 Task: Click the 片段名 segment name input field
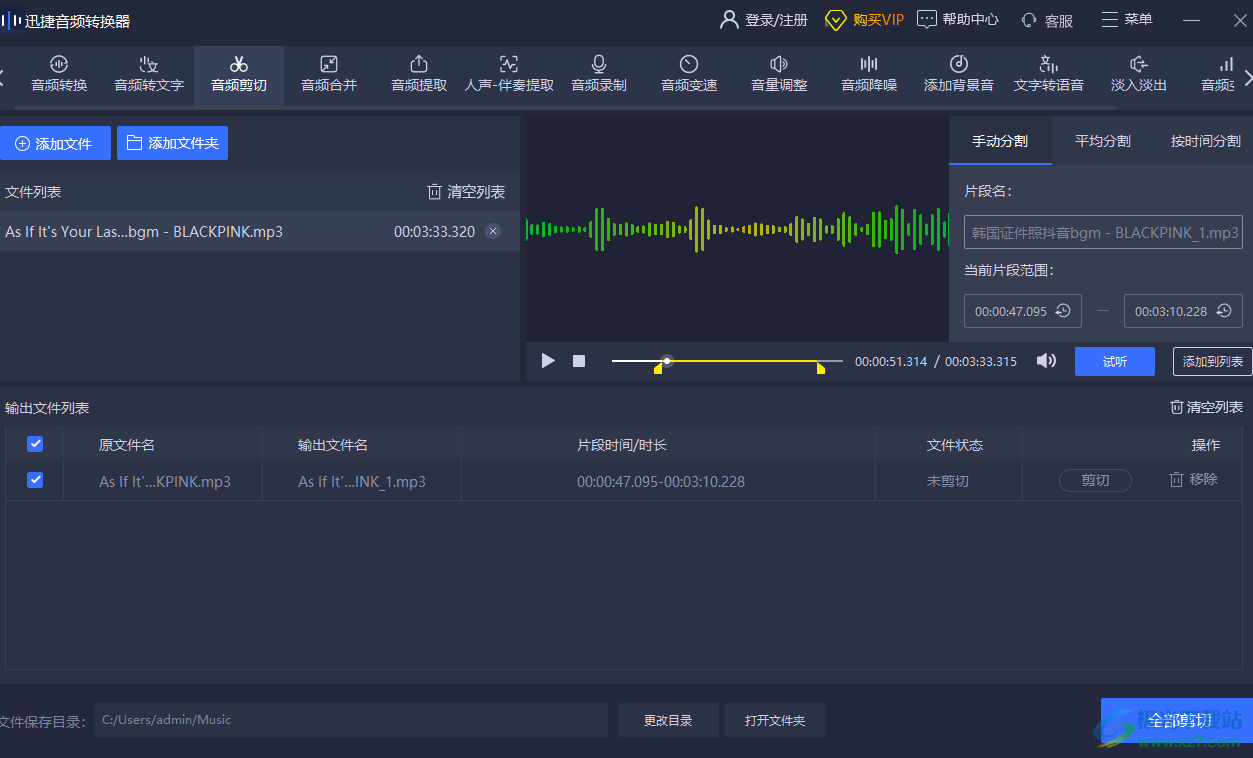click(x=1103, y=232)
